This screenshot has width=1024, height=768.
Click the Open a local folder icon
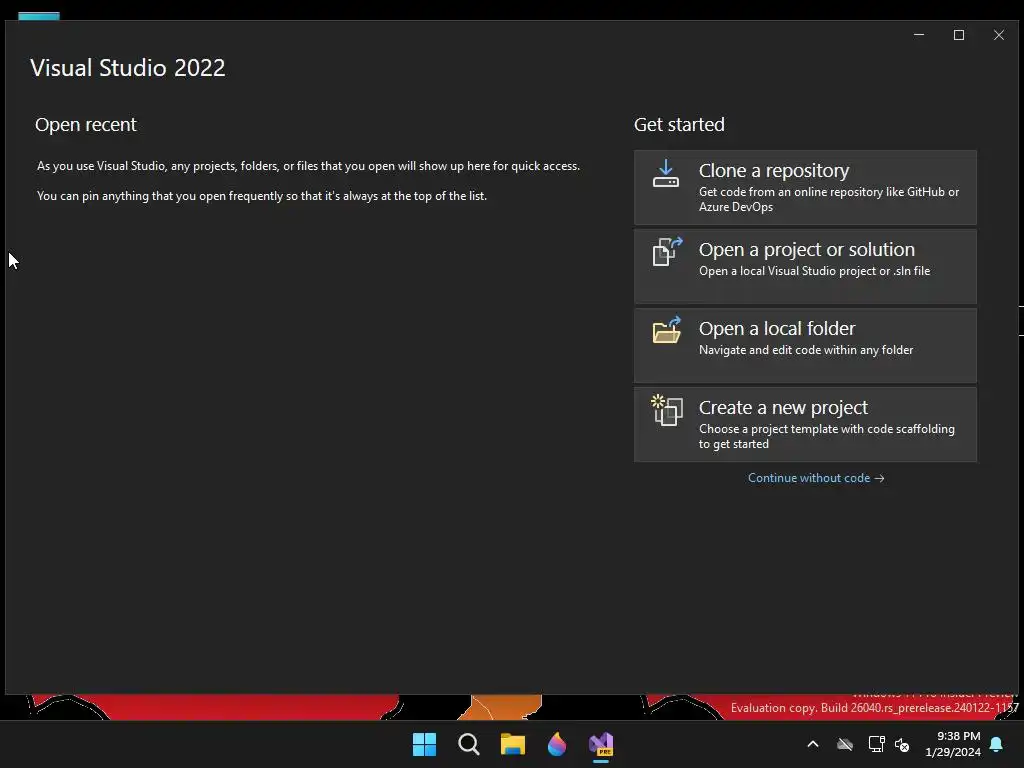tap(667, 330)
